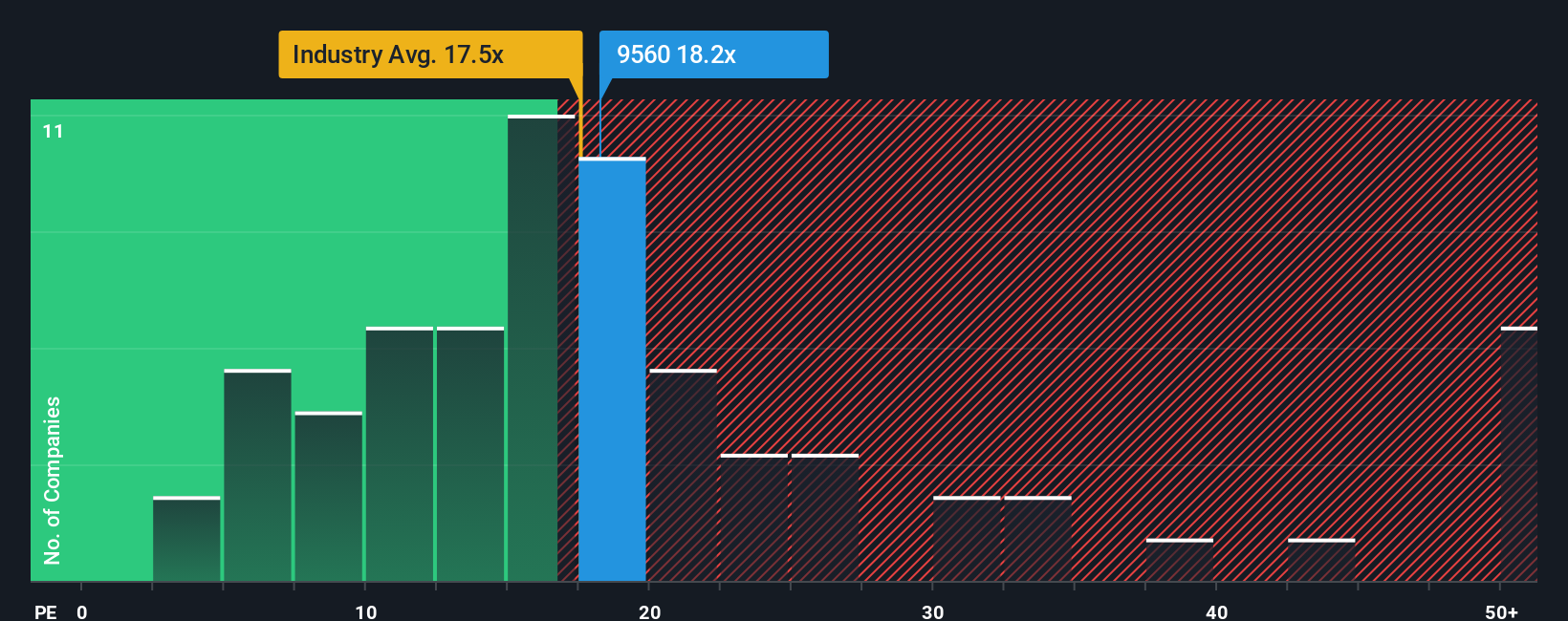This screenshot has height=621, width=1568.
Task: Select the bar starting at PE 30
Action: [x=967, y=540]
